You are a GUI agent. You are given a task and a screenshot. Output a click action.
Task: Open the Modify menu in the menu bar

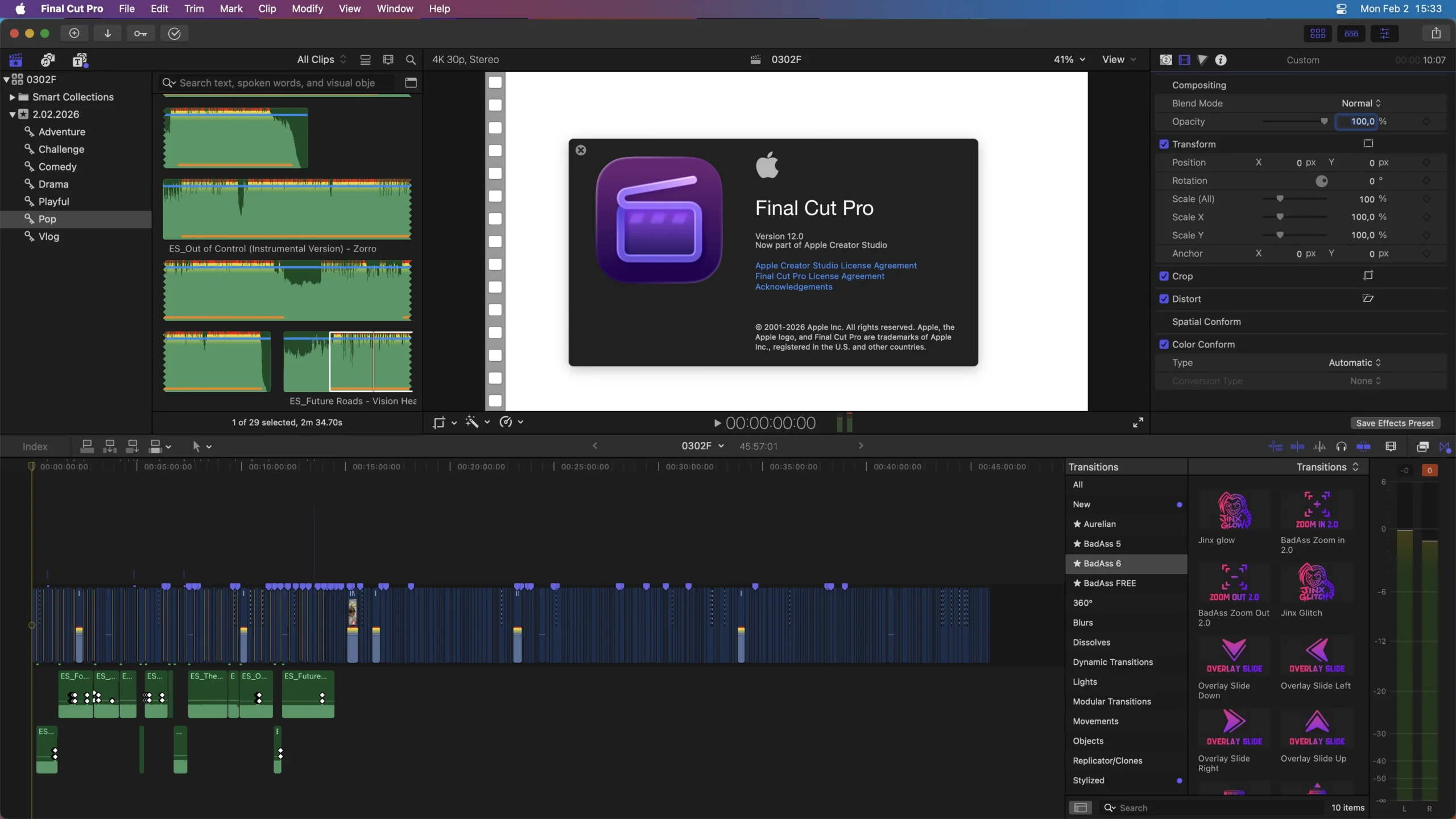click(307, 9)
